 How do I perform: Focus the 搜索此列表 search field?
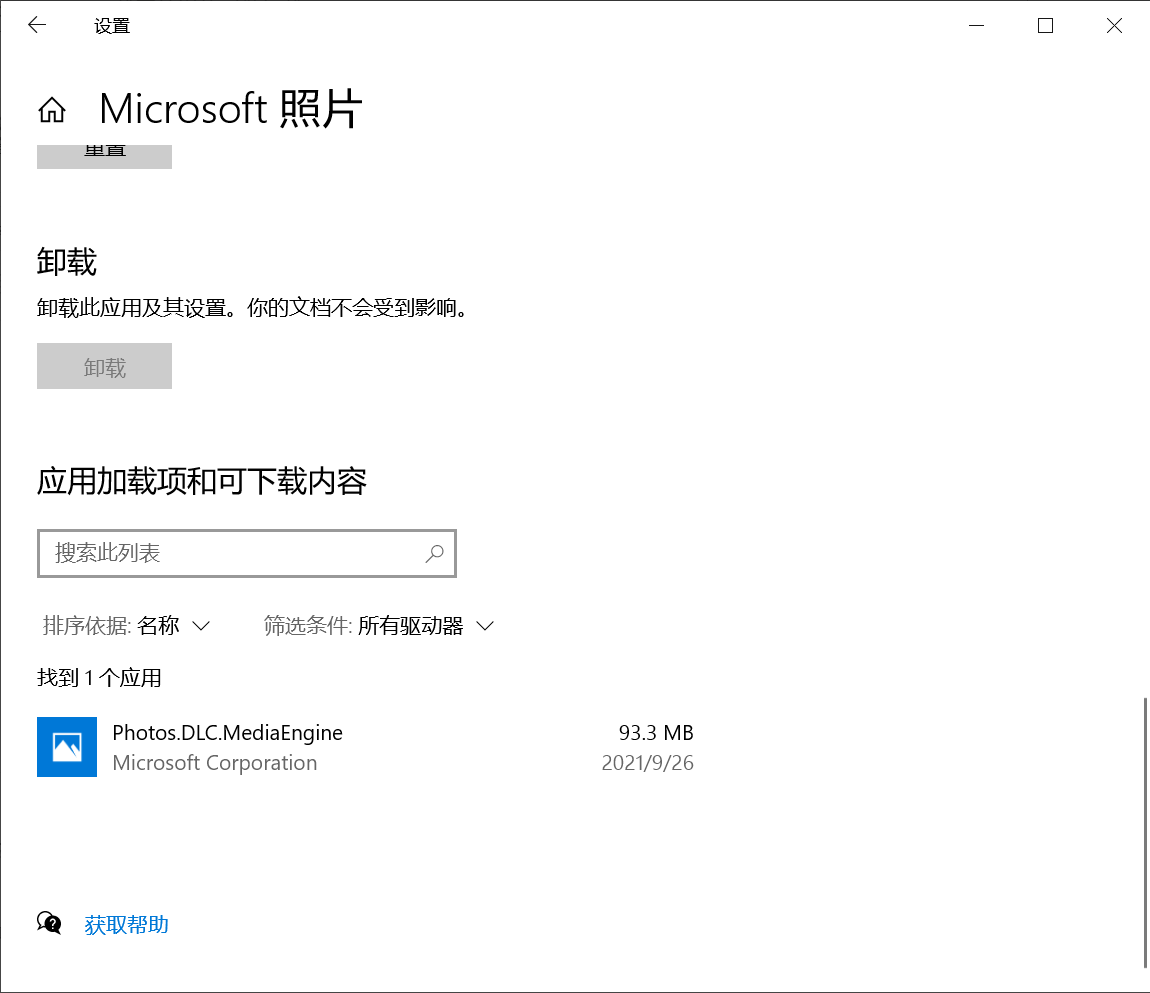click(246, 553)
